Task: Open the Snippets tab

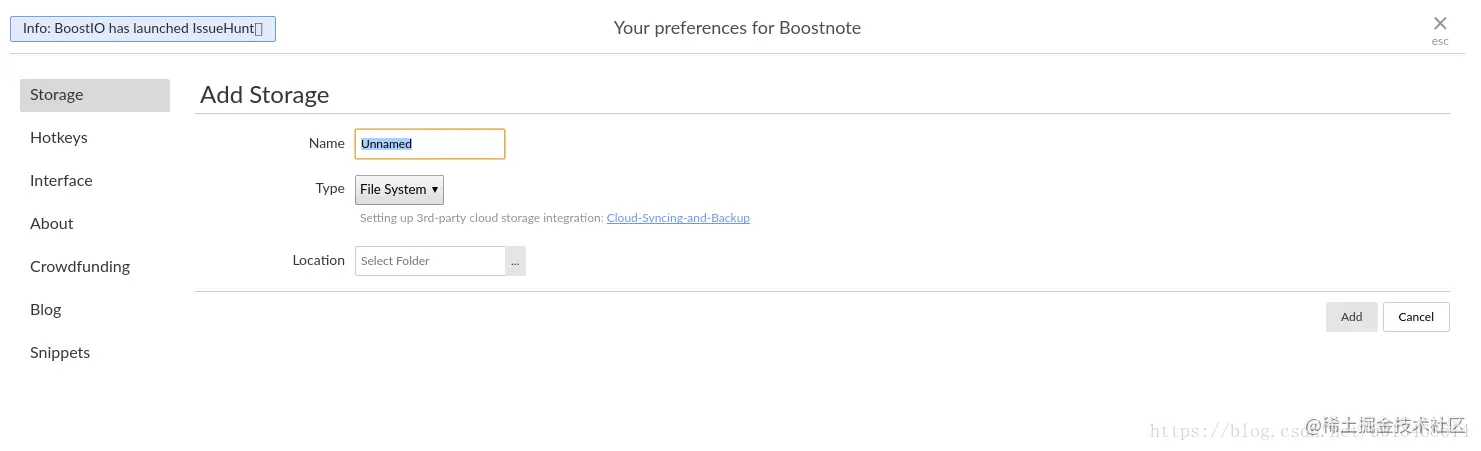Action: pos(60,353)
